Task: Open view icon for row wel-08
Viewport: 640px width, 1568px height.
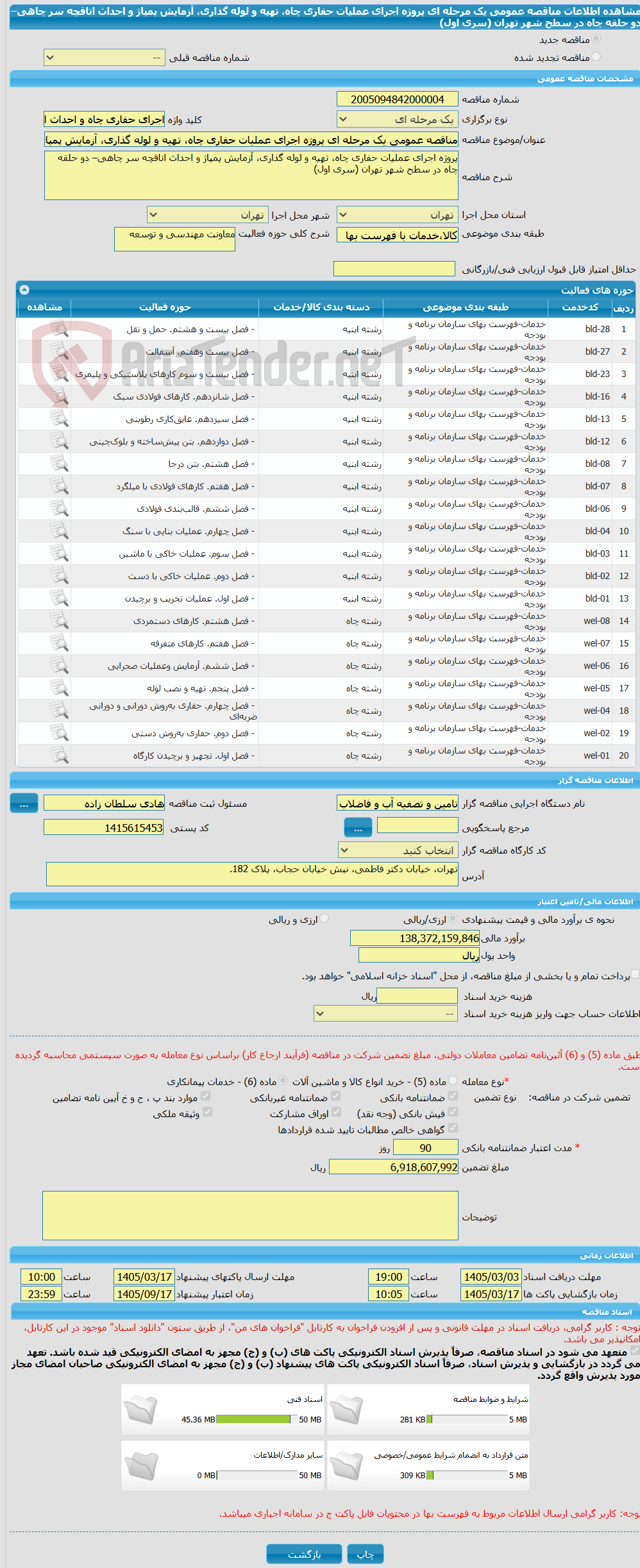Action: [x=59, y=621]
